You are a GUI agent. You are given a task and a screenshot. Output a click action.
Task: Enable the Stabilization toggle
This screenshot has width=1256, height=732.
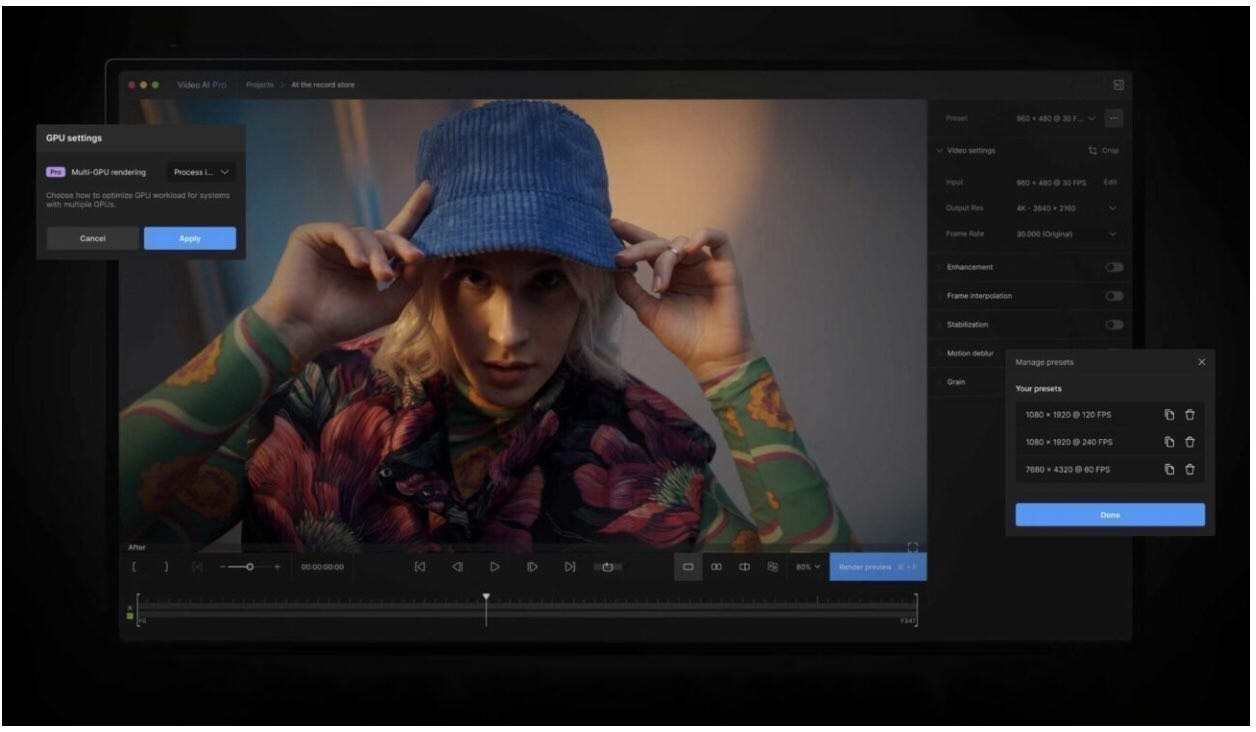[x=1114, y=325]
